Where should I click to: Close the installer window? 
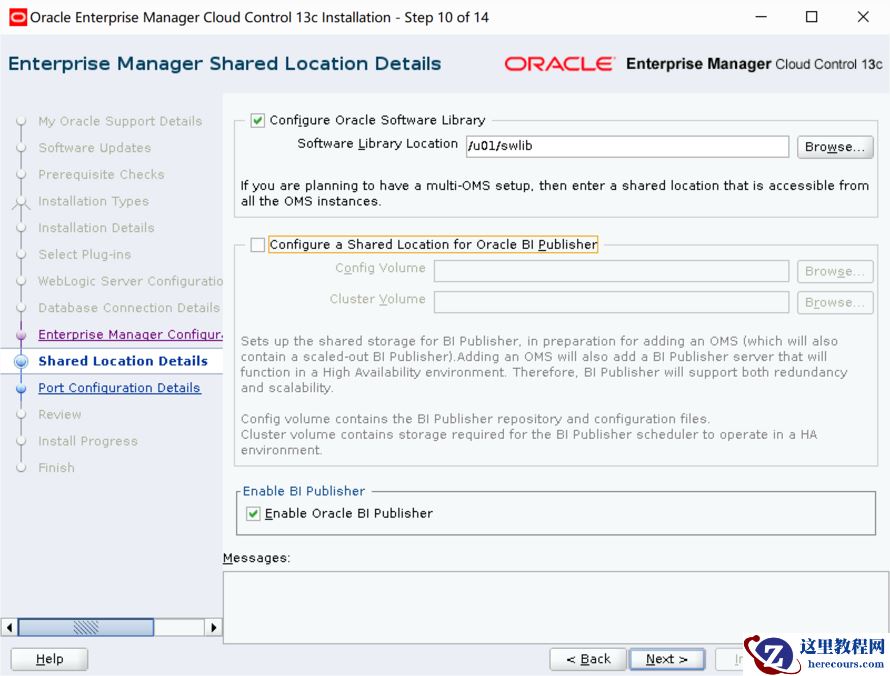click(863, 17)
